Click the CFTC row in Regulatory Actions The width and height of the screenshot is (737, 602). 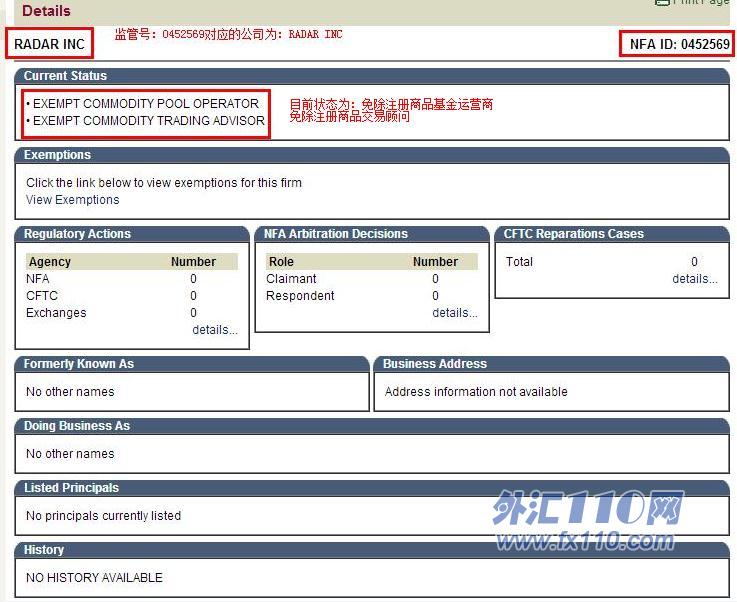pos(132,296)
